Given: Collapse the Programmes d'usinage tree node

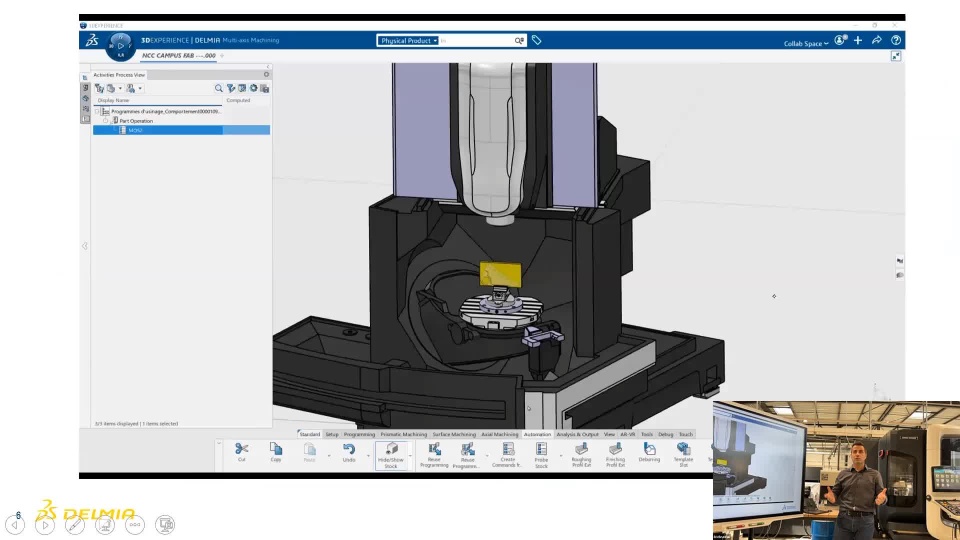Looking at the screenshot, I should 97,111.
